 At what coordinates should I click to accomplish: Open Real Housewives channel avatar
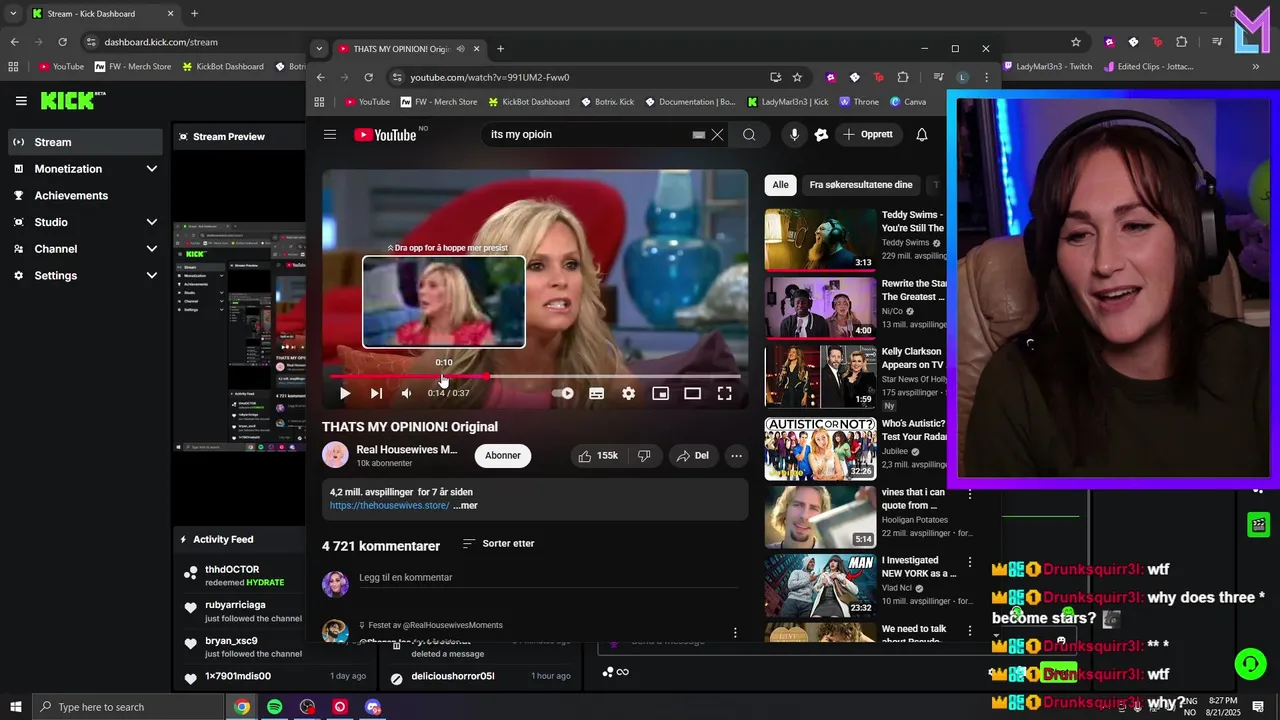(335, 455)
